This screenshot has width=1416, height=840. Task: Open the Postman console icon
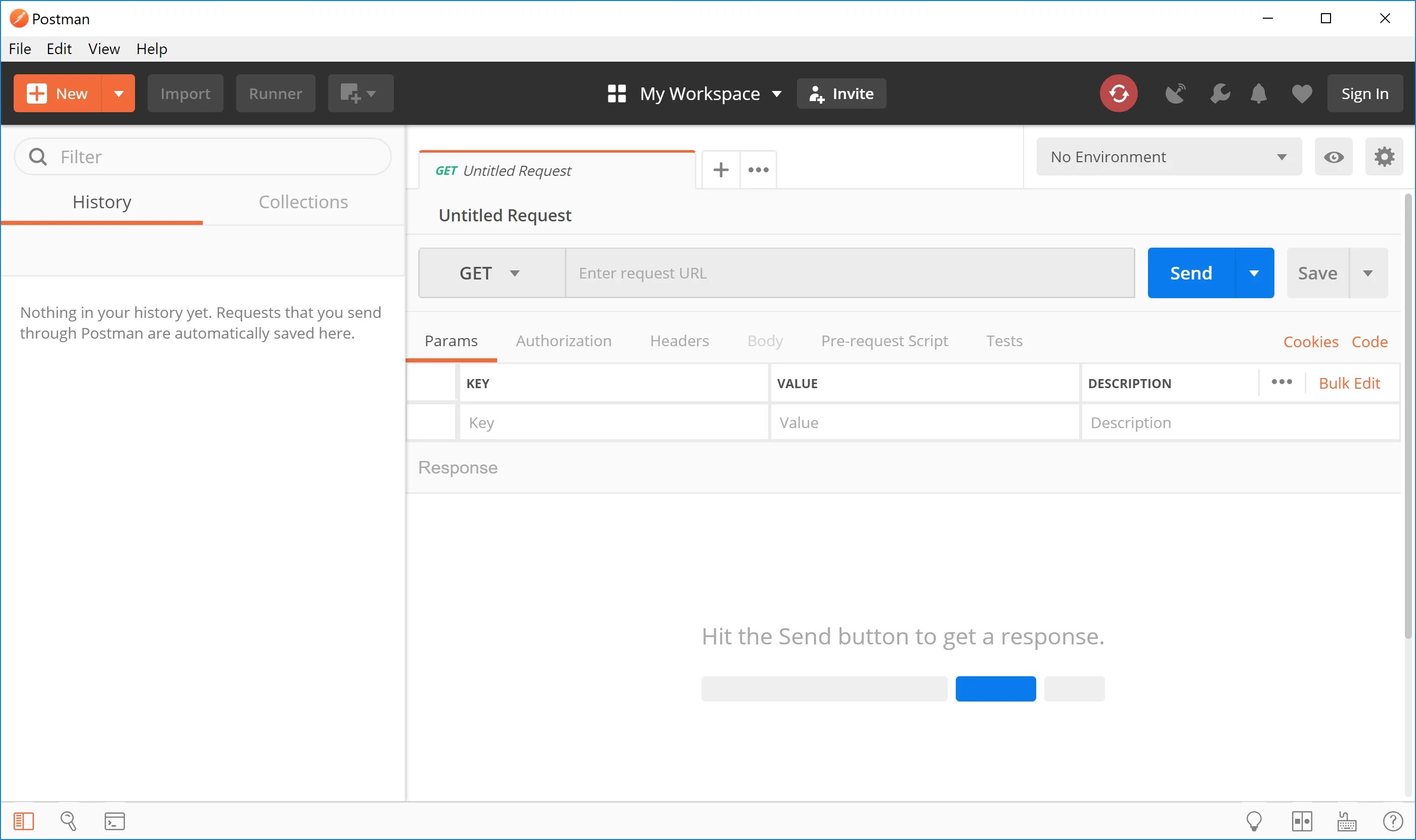click(114, 821)
